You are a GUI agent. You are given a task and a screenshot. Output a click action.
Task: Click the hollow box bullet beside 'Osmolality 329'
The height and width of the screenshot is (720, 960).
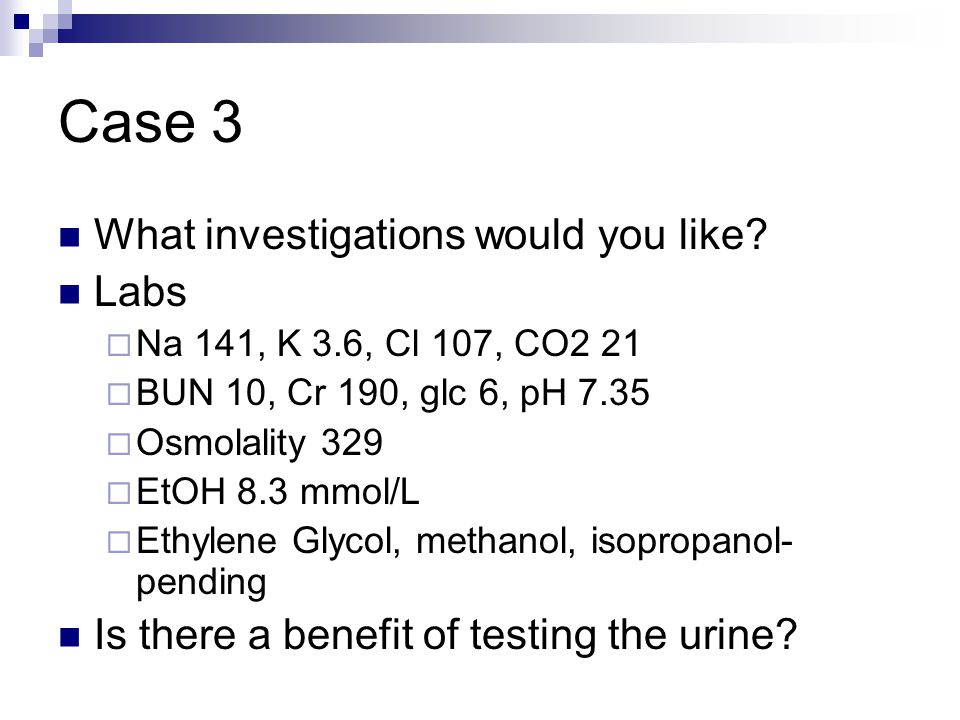[119, 444]
